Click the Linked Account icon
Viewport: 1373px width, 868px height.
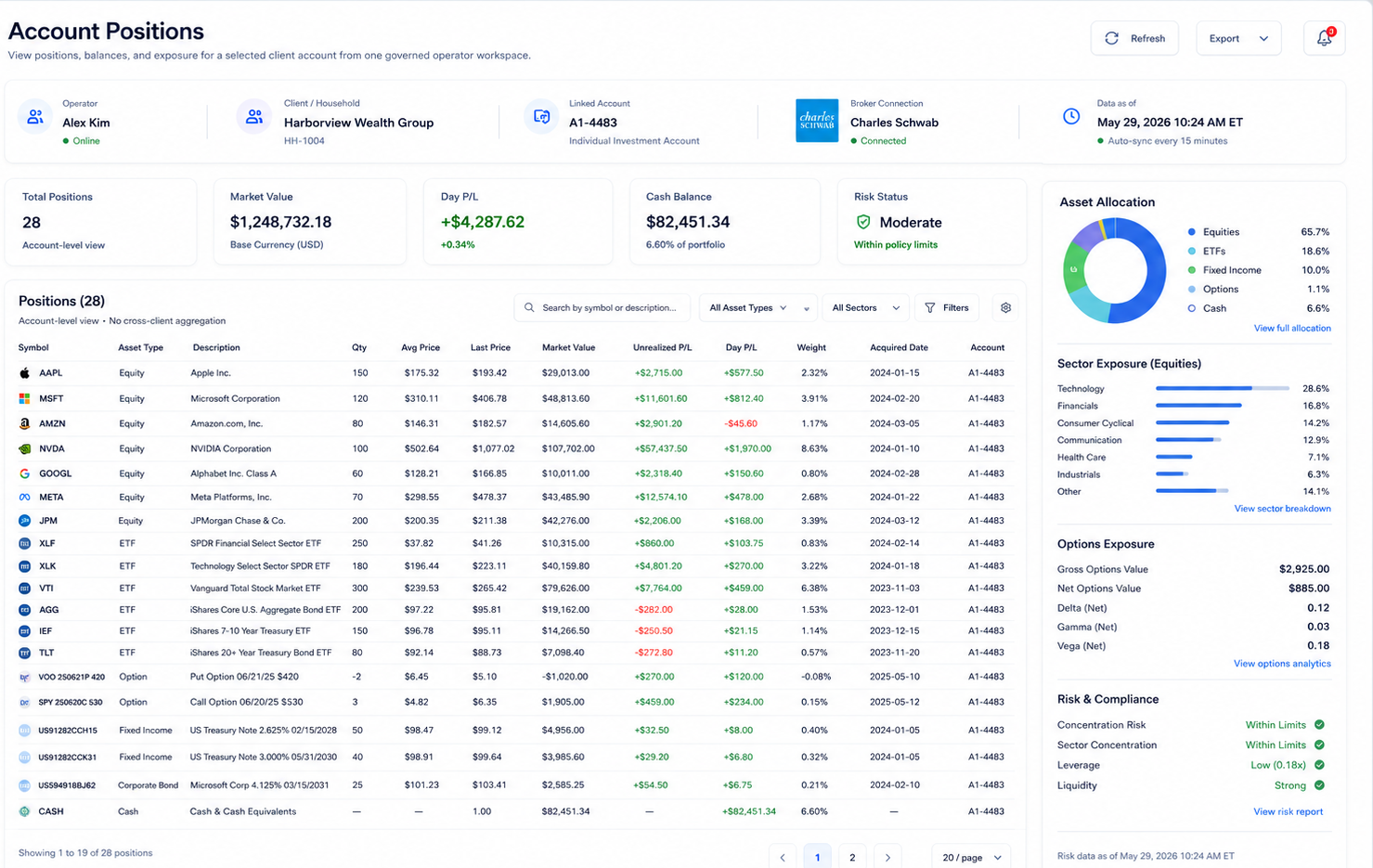541,117
